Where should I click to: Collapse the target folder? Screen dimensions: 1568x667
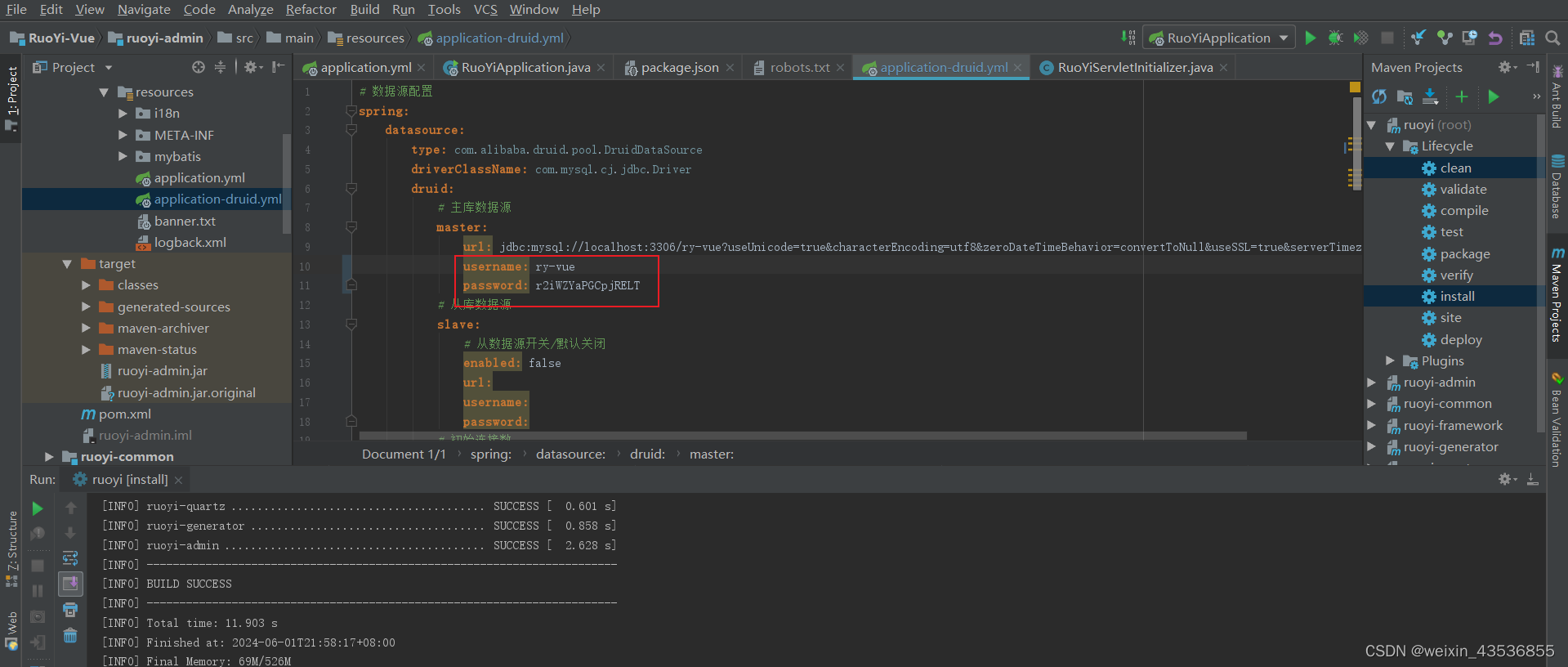tap(67, 264)
